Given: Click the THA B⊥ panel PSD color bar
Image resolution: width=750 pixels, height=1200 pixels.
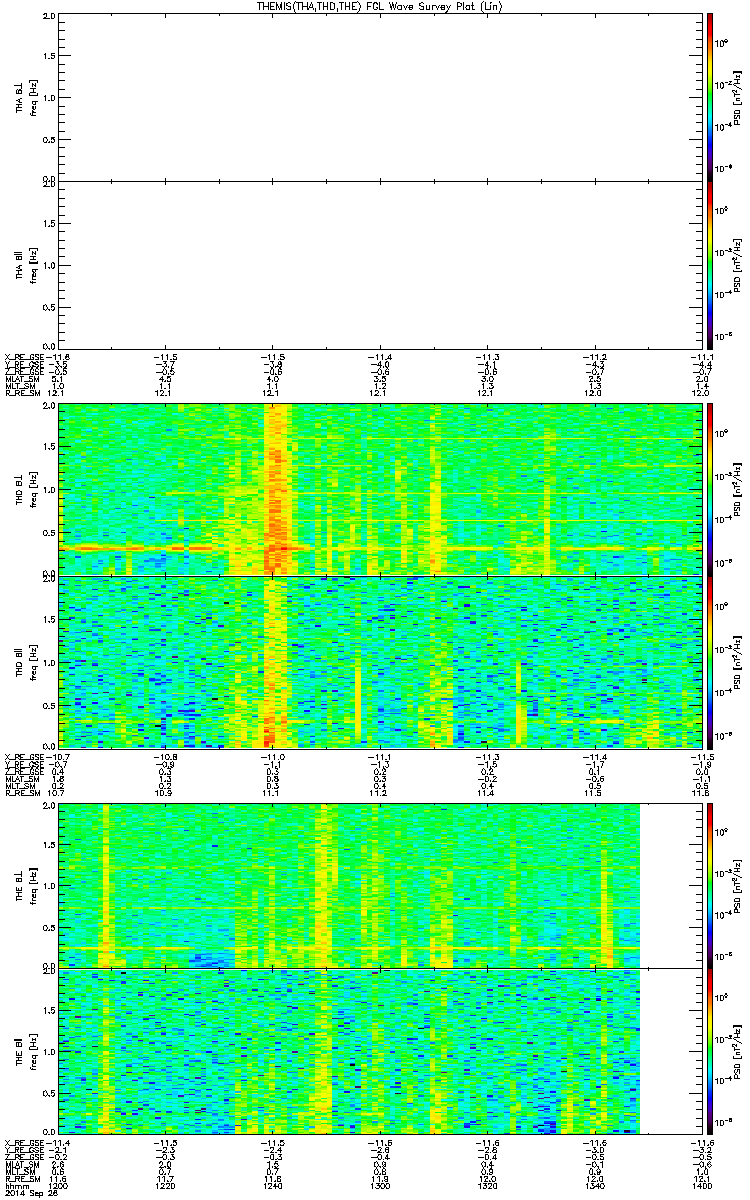Looking at the screenshot, I should click(x=709, y=97).
